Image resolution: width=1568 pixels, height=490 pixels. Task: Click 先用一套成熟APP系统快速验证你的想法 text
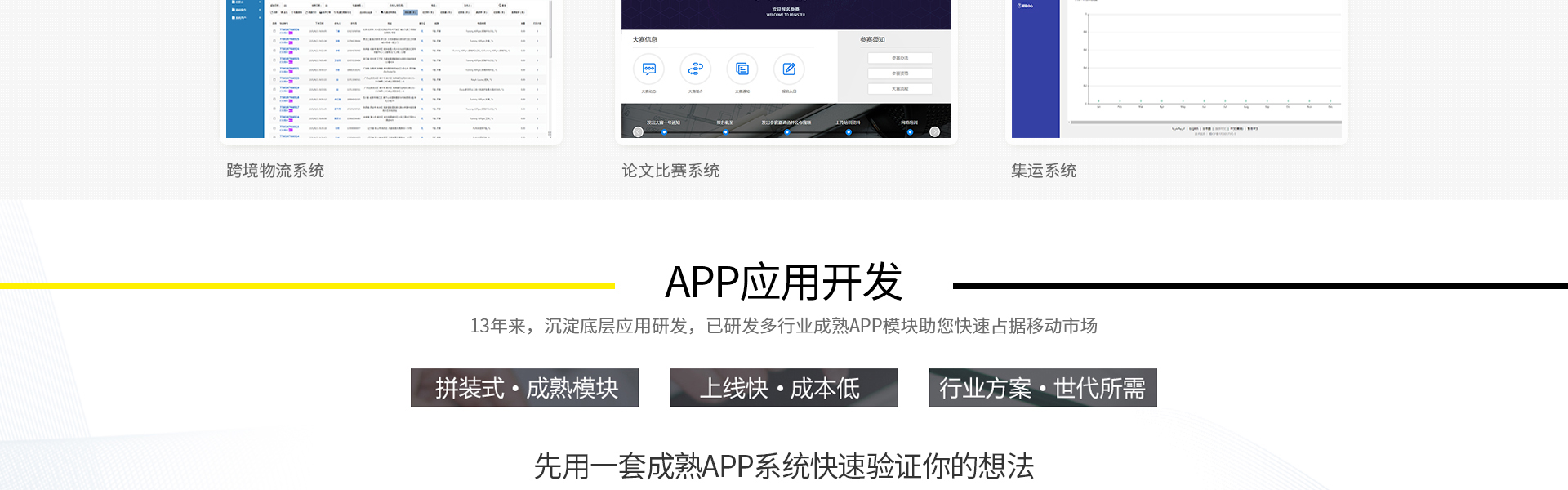point(784,466)
